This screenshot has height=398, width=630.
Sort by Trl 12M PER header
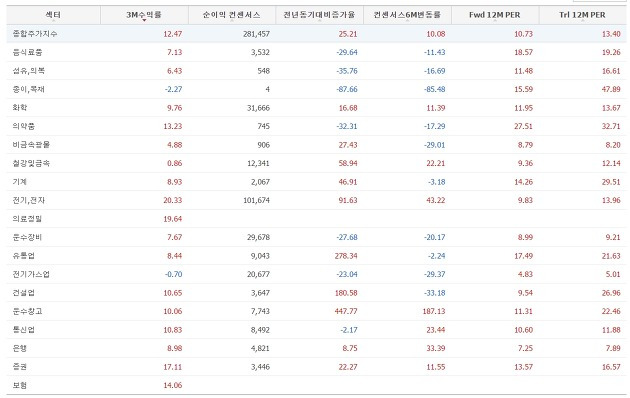coord(582,15)
